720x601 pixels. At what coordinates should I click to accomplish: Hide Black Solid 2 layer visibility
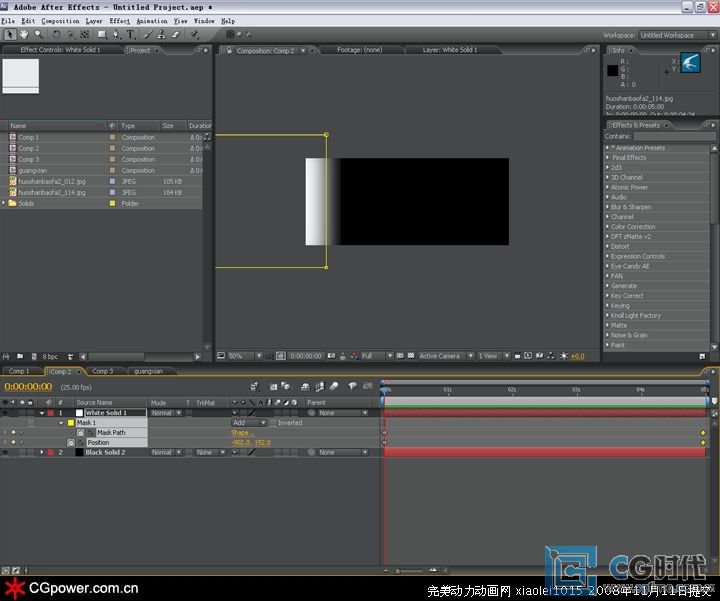coord(5,452)
